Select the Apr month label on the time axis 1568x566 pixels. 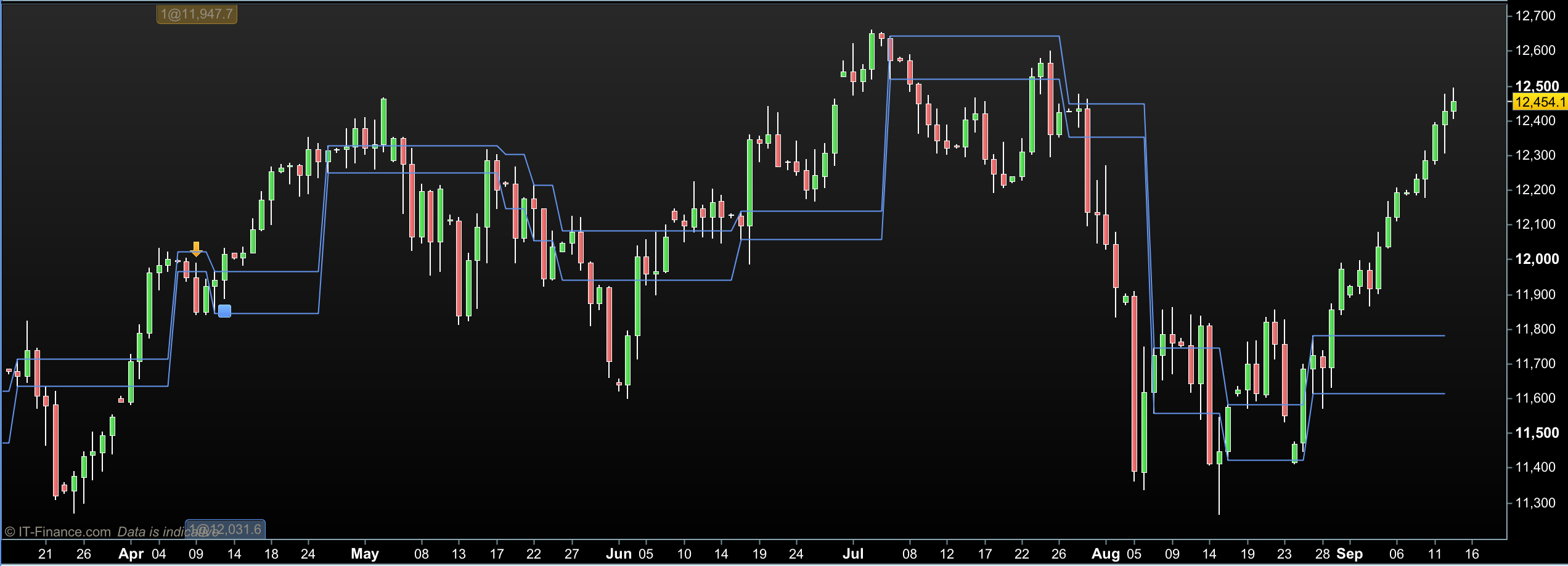coord(131,554)
